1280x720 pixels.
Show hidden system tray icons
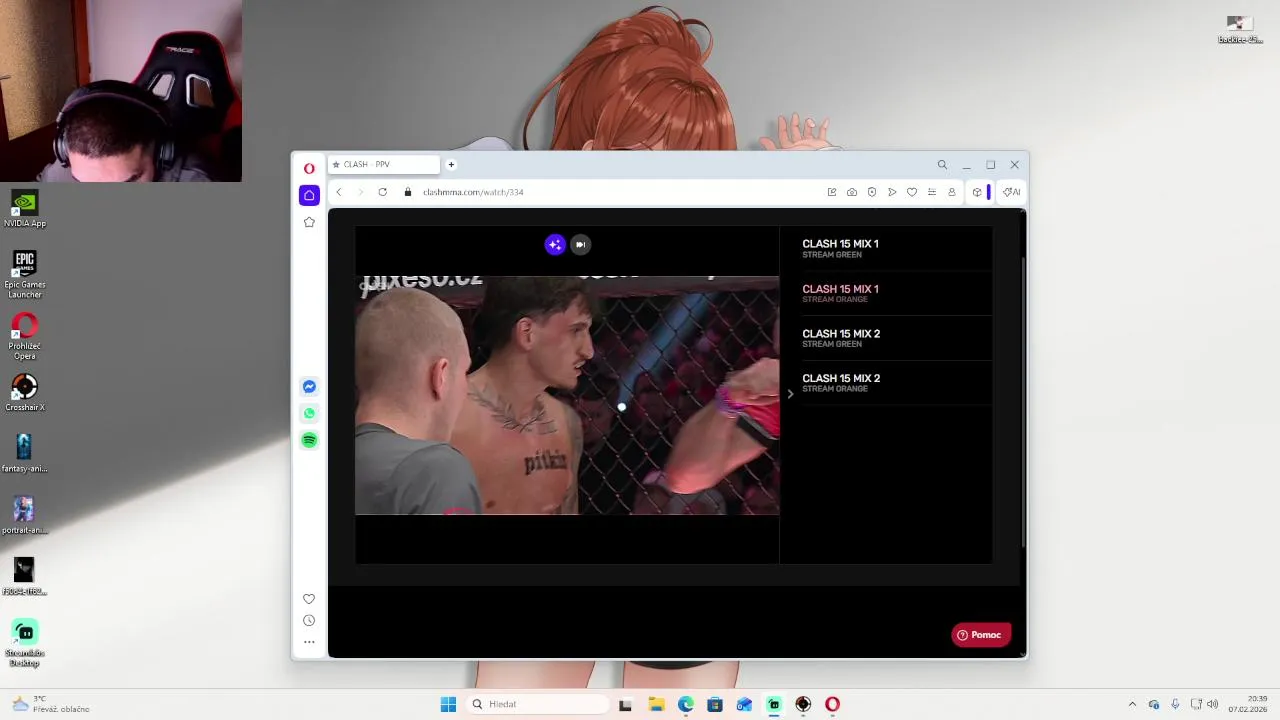point(1132,704)
